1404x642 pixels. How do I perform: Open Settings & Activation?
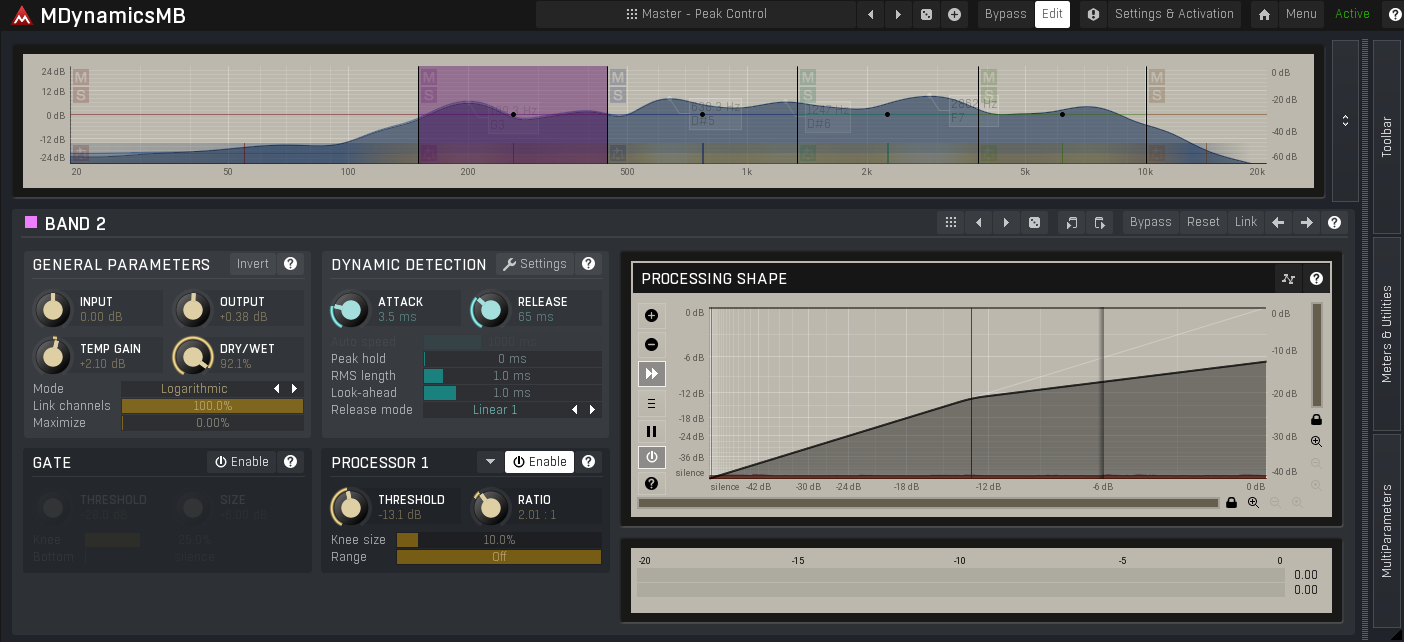pyautogui.click(x=1174, y=14)
